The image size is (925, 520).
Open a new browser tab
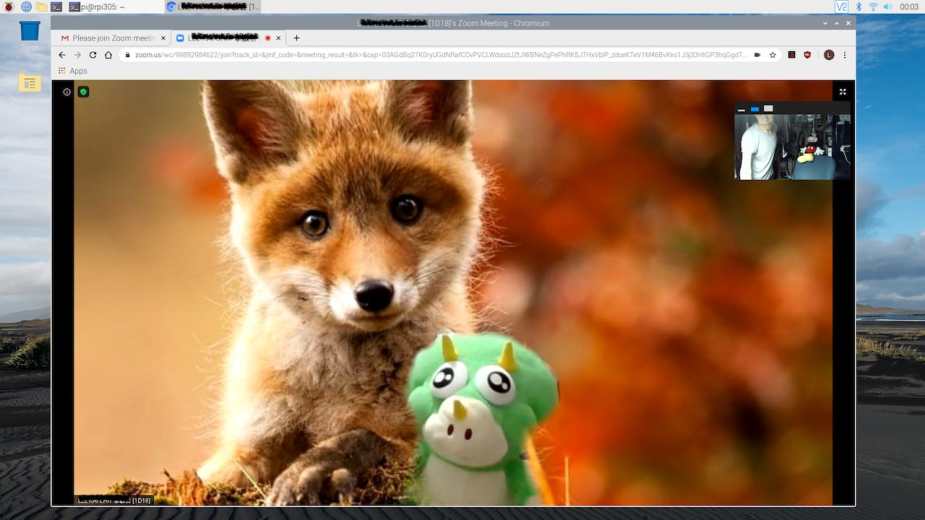coord(296,38)
